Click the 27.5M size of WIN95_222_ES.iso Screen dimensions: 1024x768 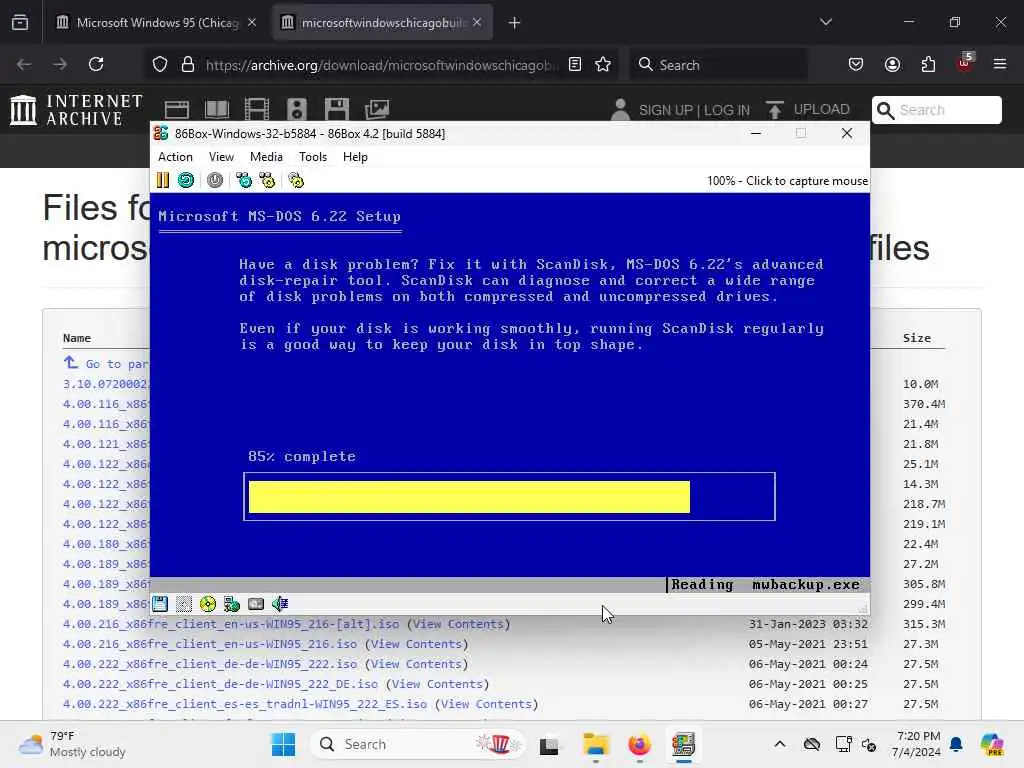[x=920, y=704]
